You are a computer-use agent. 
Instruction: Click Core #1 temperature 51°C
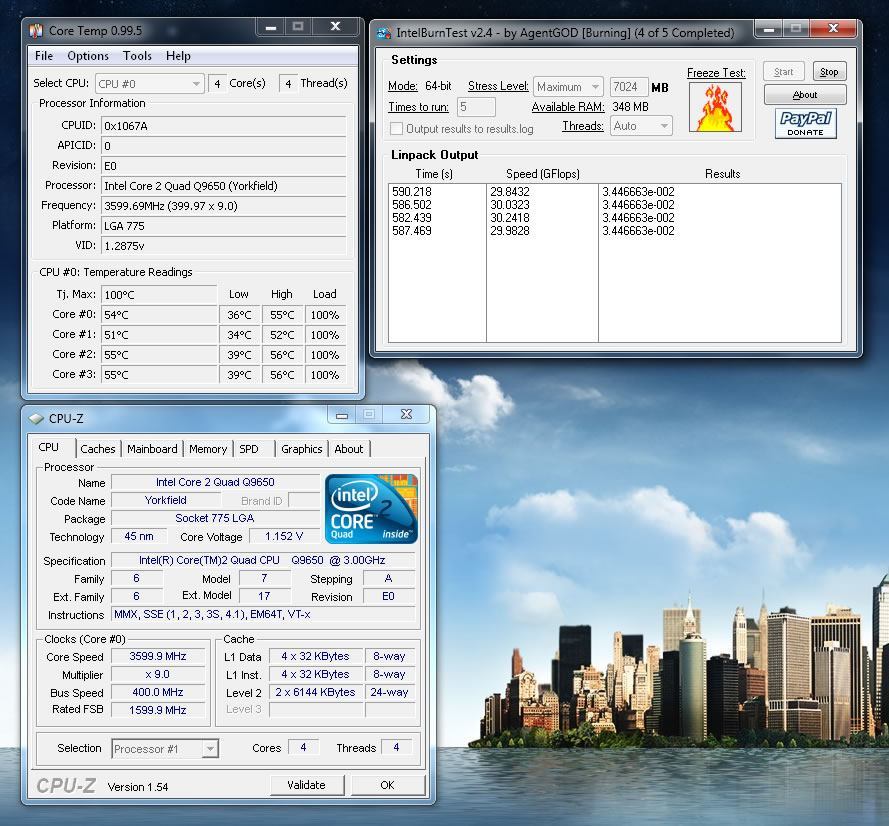[159, 335]
